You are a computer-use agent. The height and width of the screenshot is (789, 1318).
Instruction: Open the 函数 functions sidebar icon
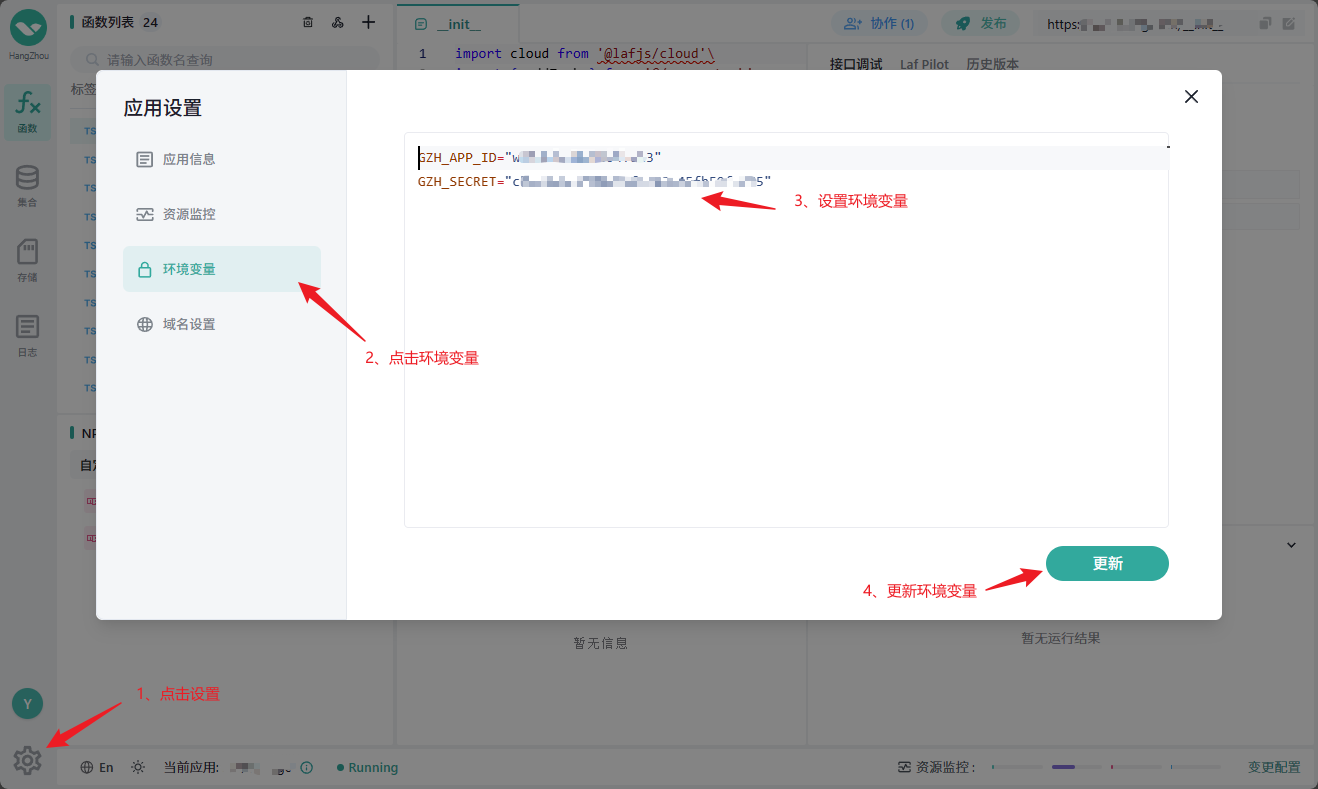[28, 111]
